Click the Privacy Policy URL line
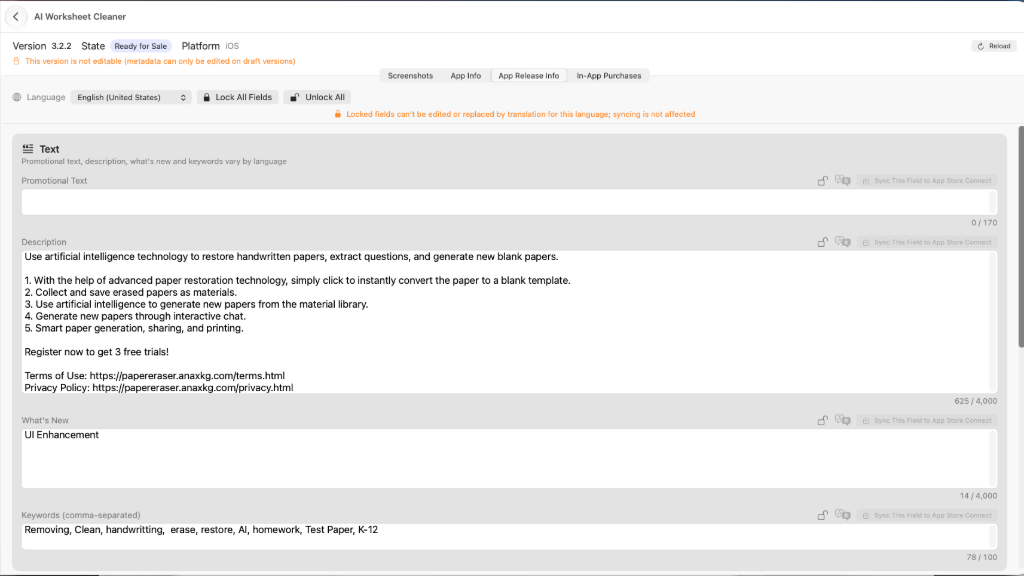Image resolution: width=1024 pixels, height=576 pixels. (x=159, y=388)
